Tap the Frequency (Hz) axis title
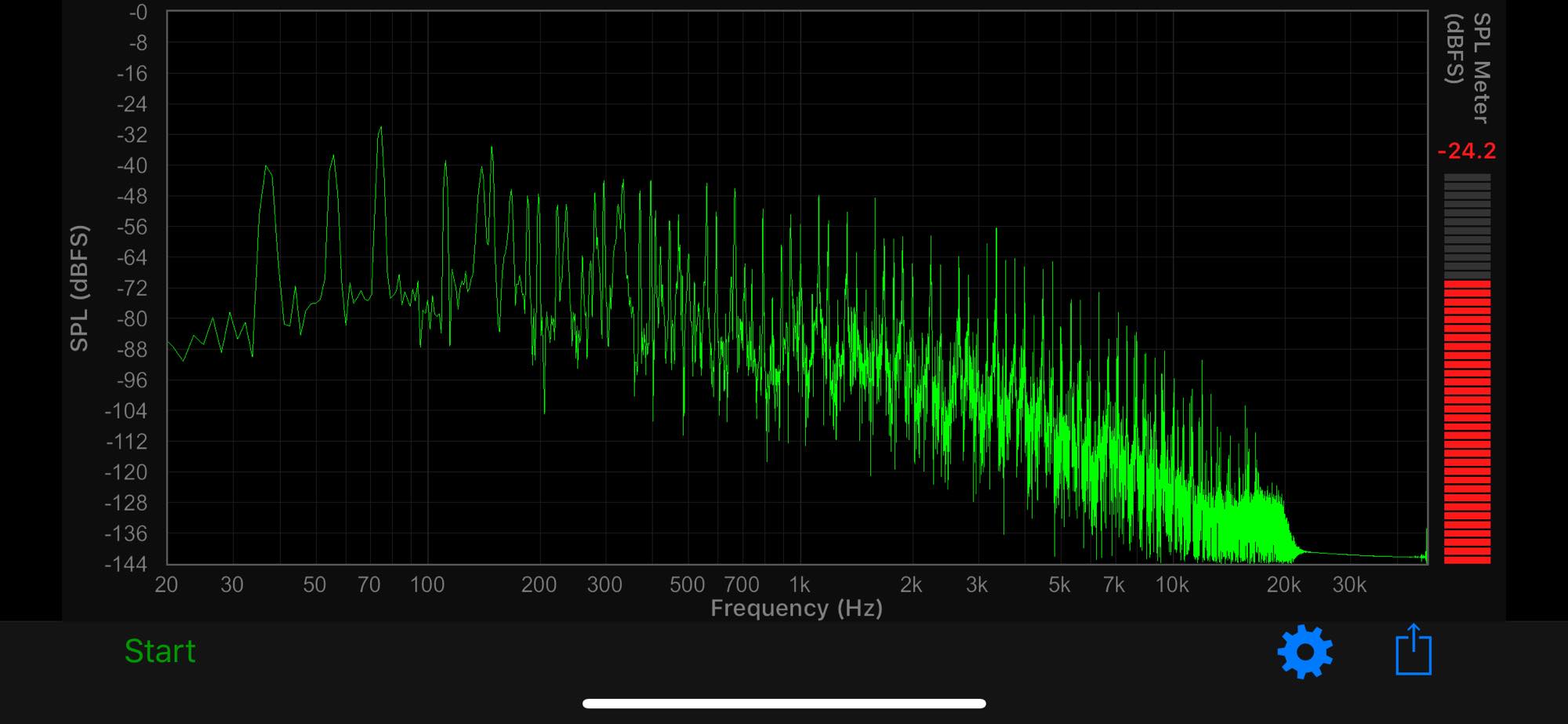The width and height of the screenshot is (1568, 724). [x=797, y=609]
